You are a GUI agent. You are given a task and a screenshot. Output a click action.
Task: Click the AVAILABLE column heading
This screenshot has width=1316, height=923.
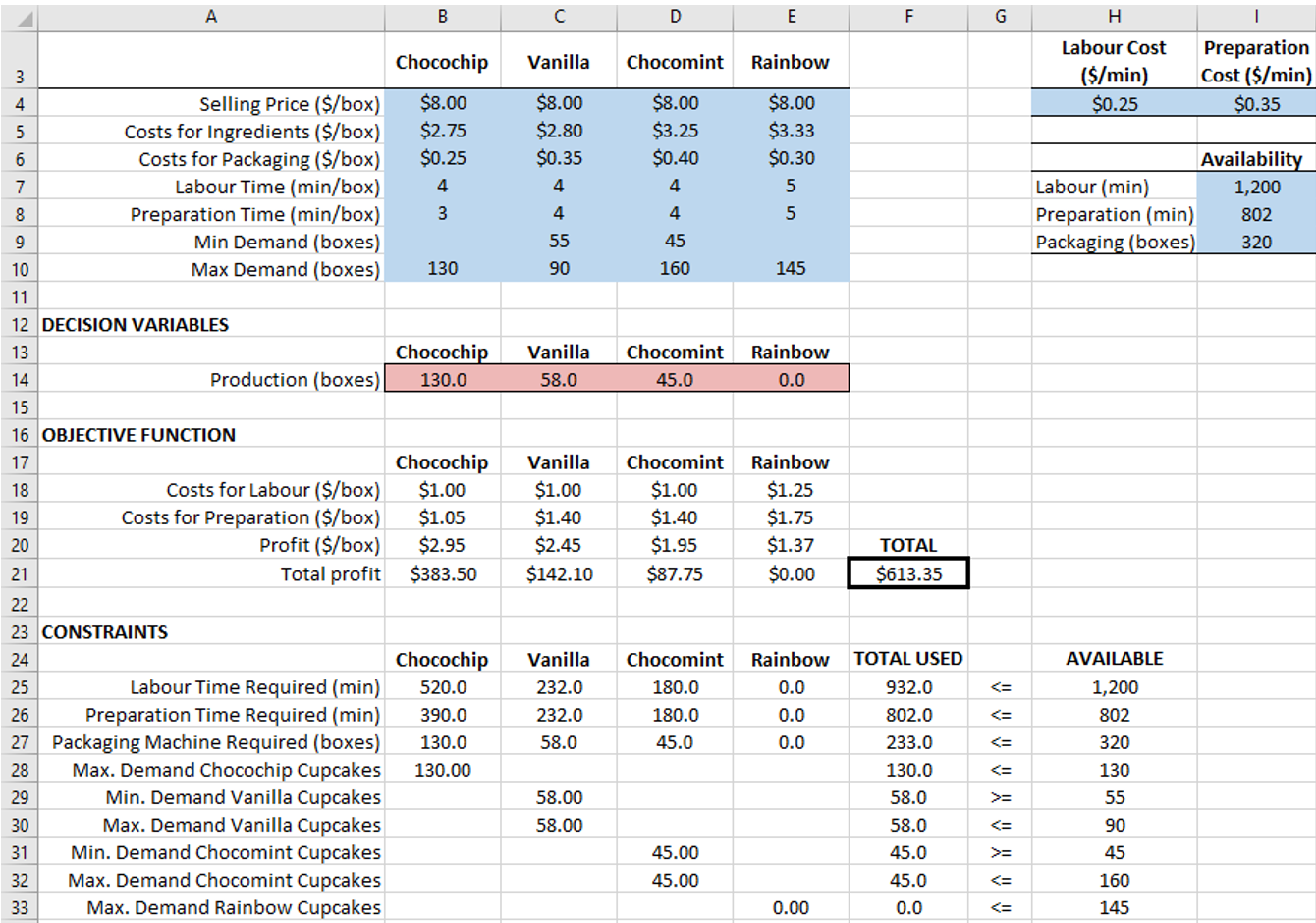click(x=1115, y=659)
